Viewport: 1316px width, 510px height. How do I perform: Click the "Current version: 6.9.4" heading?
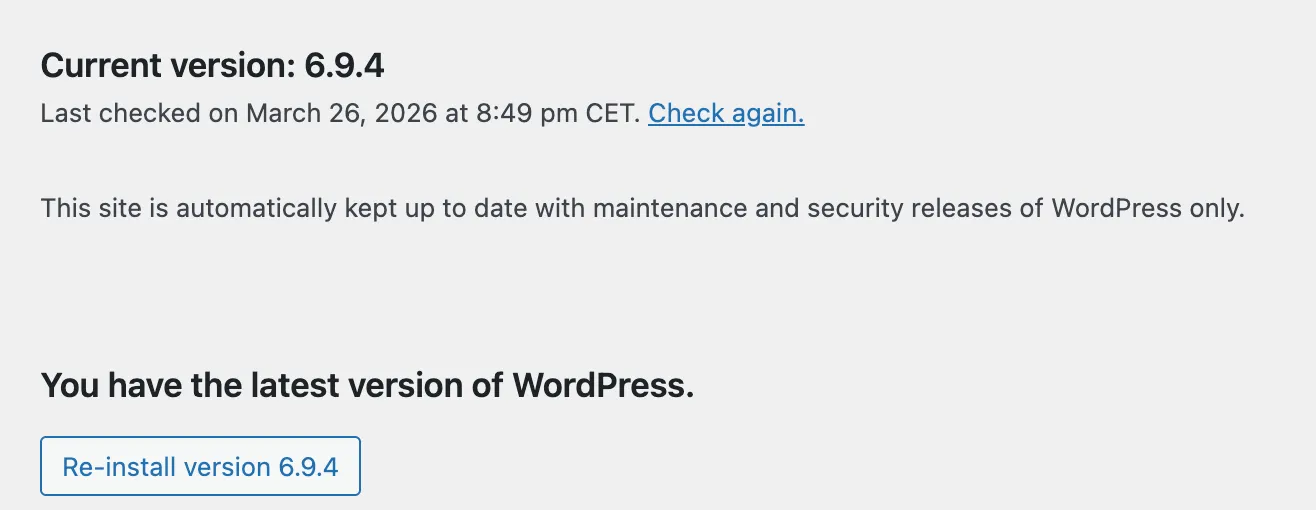click(x=212, y=66)
